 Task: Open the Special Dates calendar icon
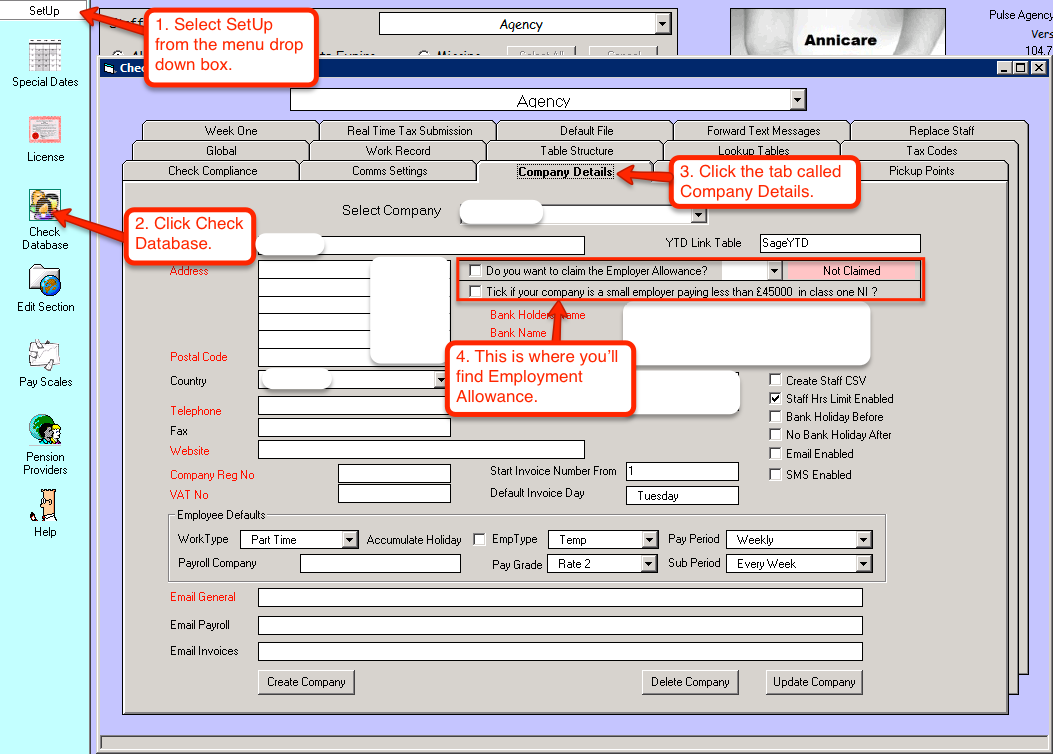pyautogui.click(x=45, y=56)
